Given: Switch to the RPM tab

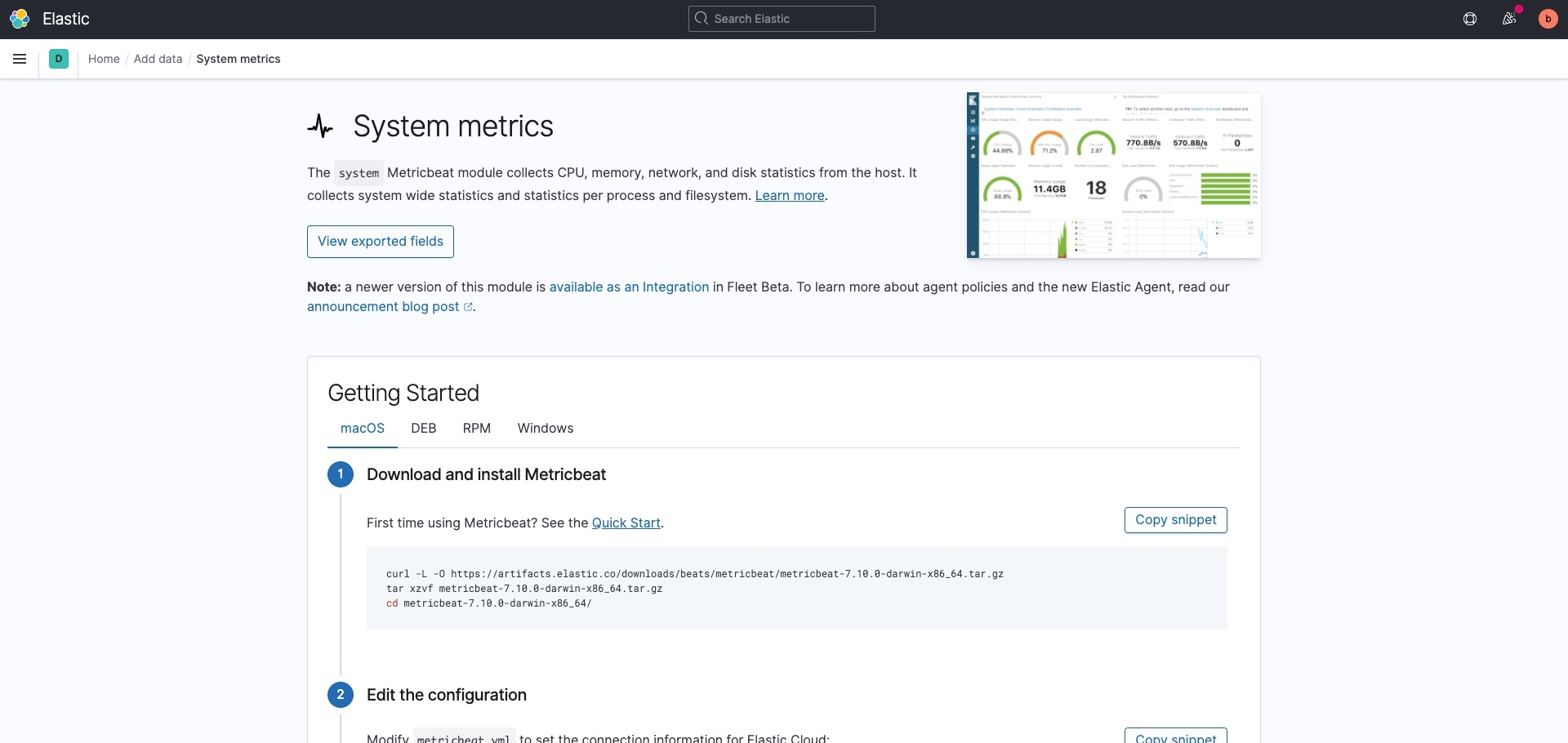Looking at the screenshot, I should pyautogui.click(x=477, y=429).
